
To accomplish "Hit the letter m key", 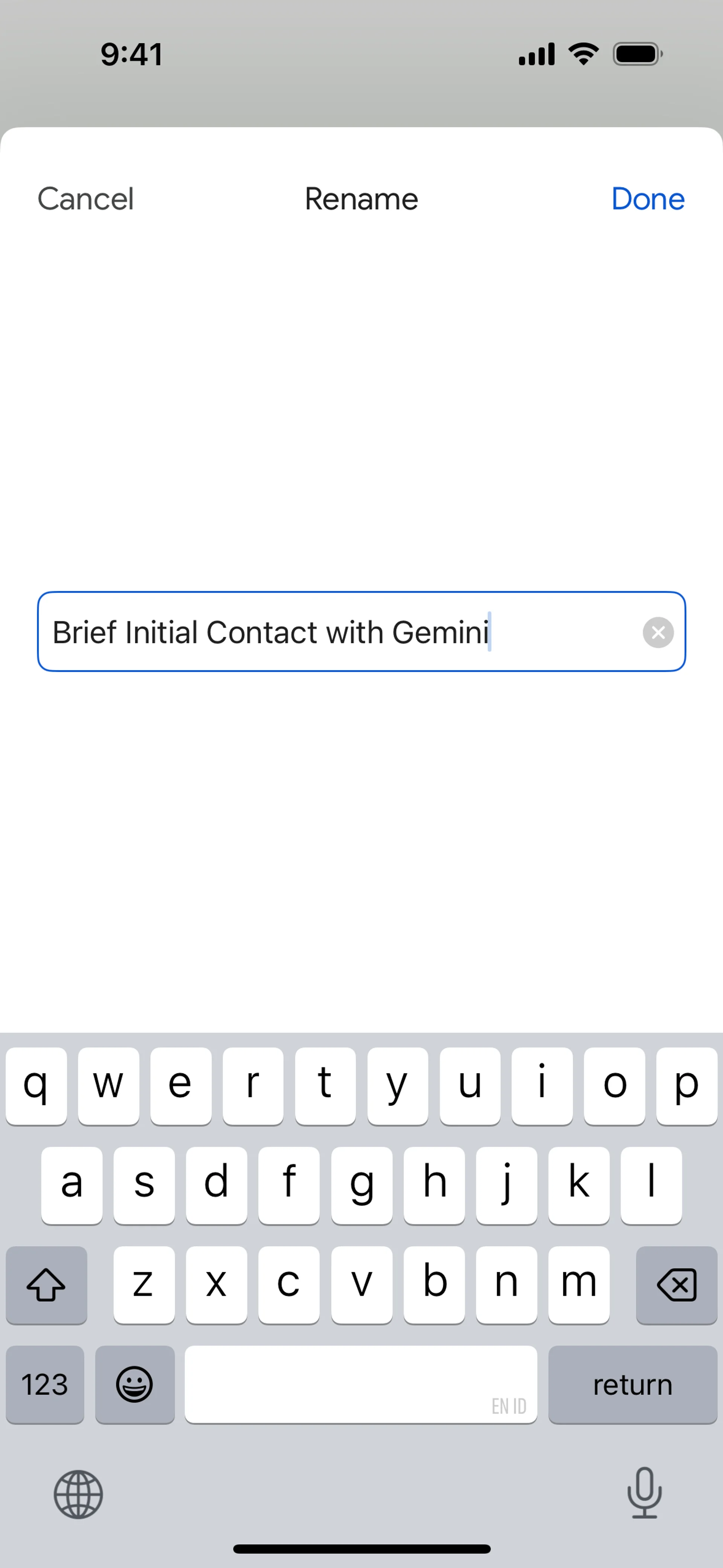I will tap(578, 1284).
